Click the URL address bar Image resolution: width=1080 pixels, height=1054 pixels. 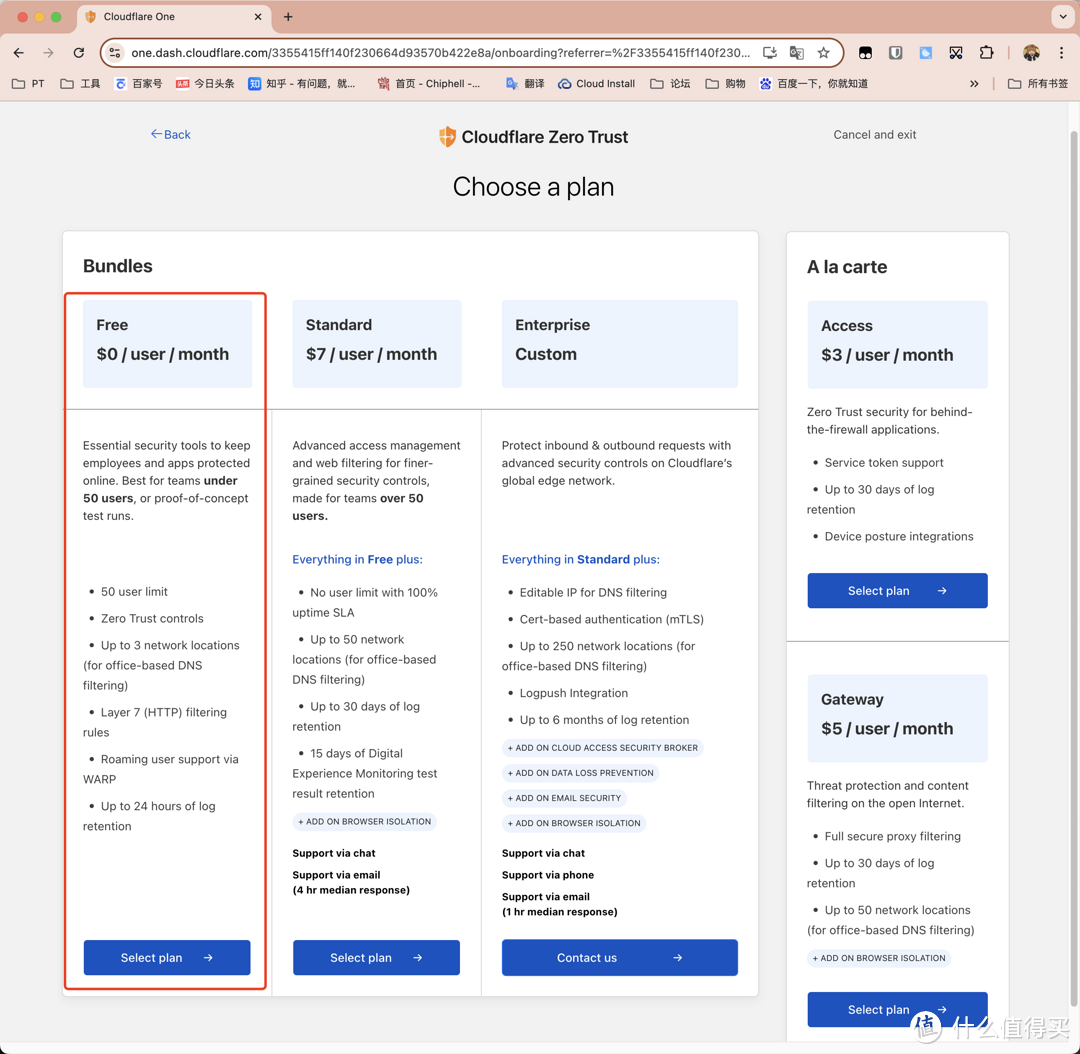tap(440, 53)
